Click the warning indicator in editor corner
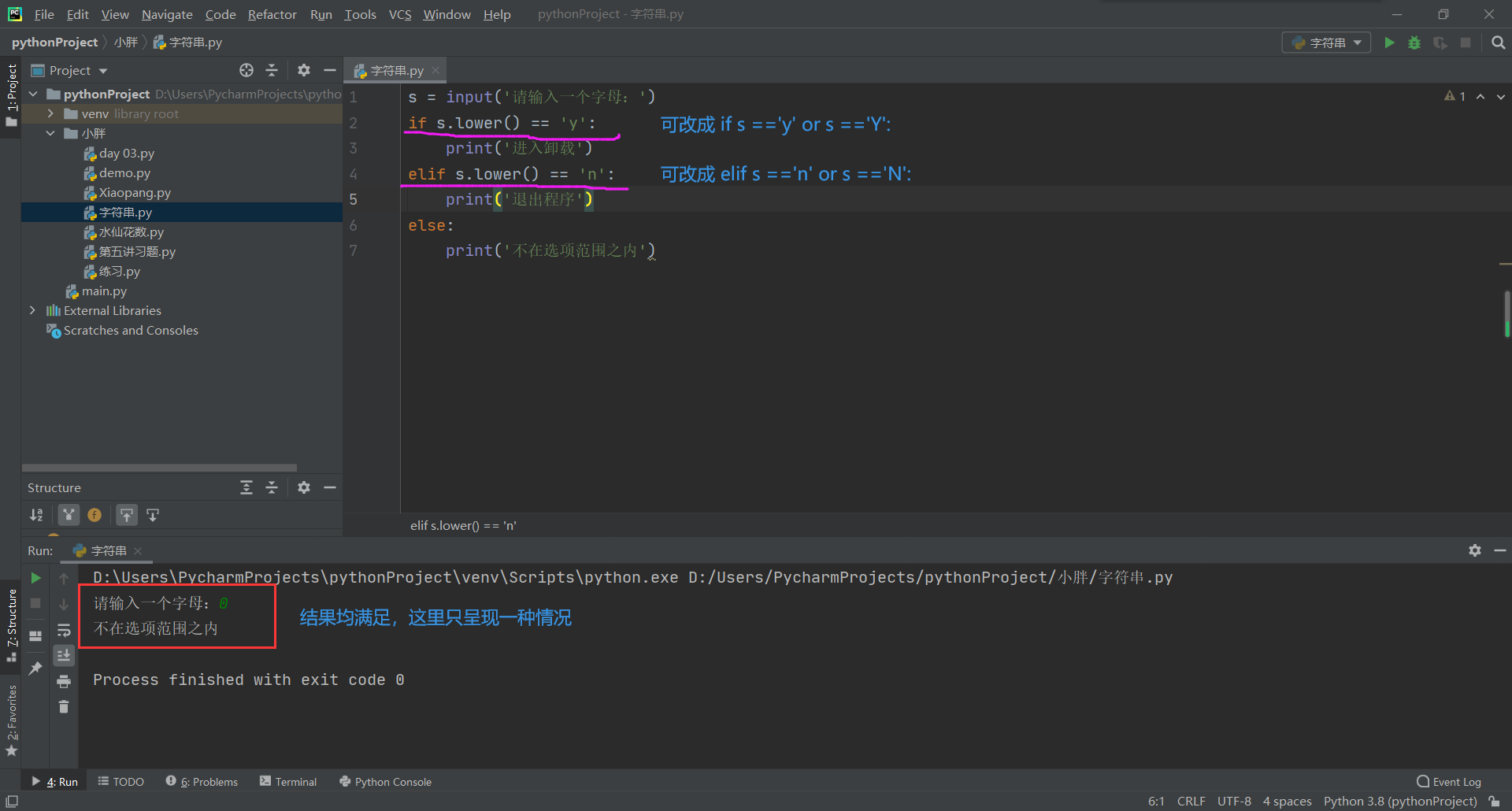This screenshot has height=811, width=1512. tap(1455, 96)
